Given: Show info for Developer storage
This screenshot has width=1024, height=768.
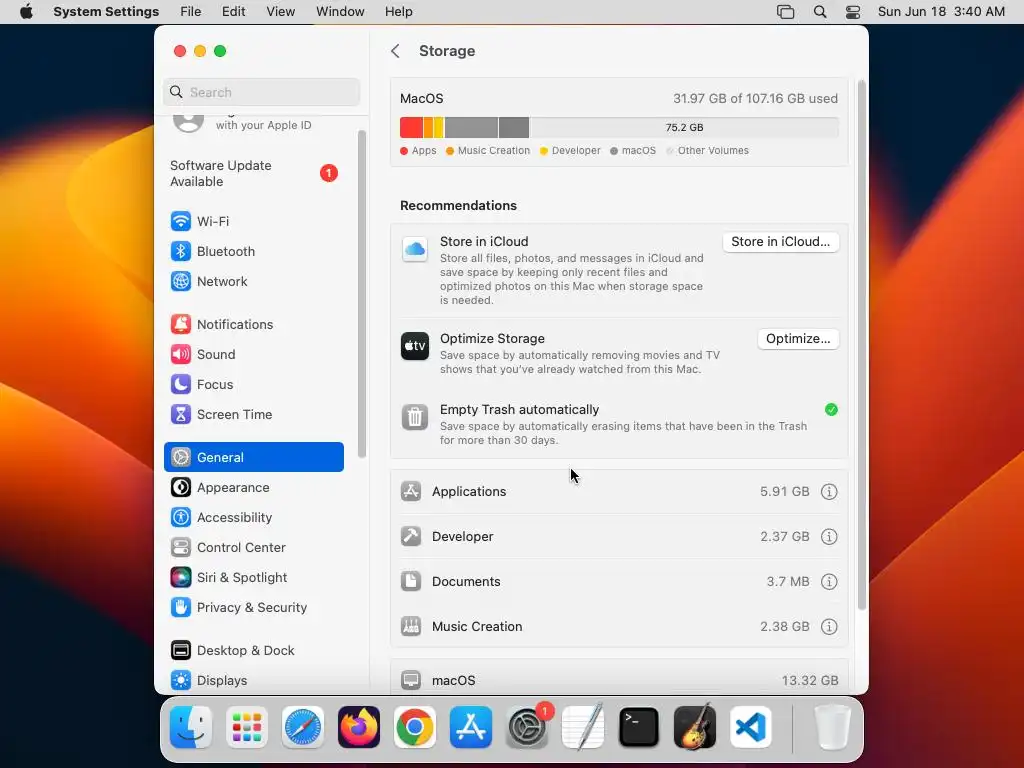Looking at the screenshot, I should tap(829, 537).
